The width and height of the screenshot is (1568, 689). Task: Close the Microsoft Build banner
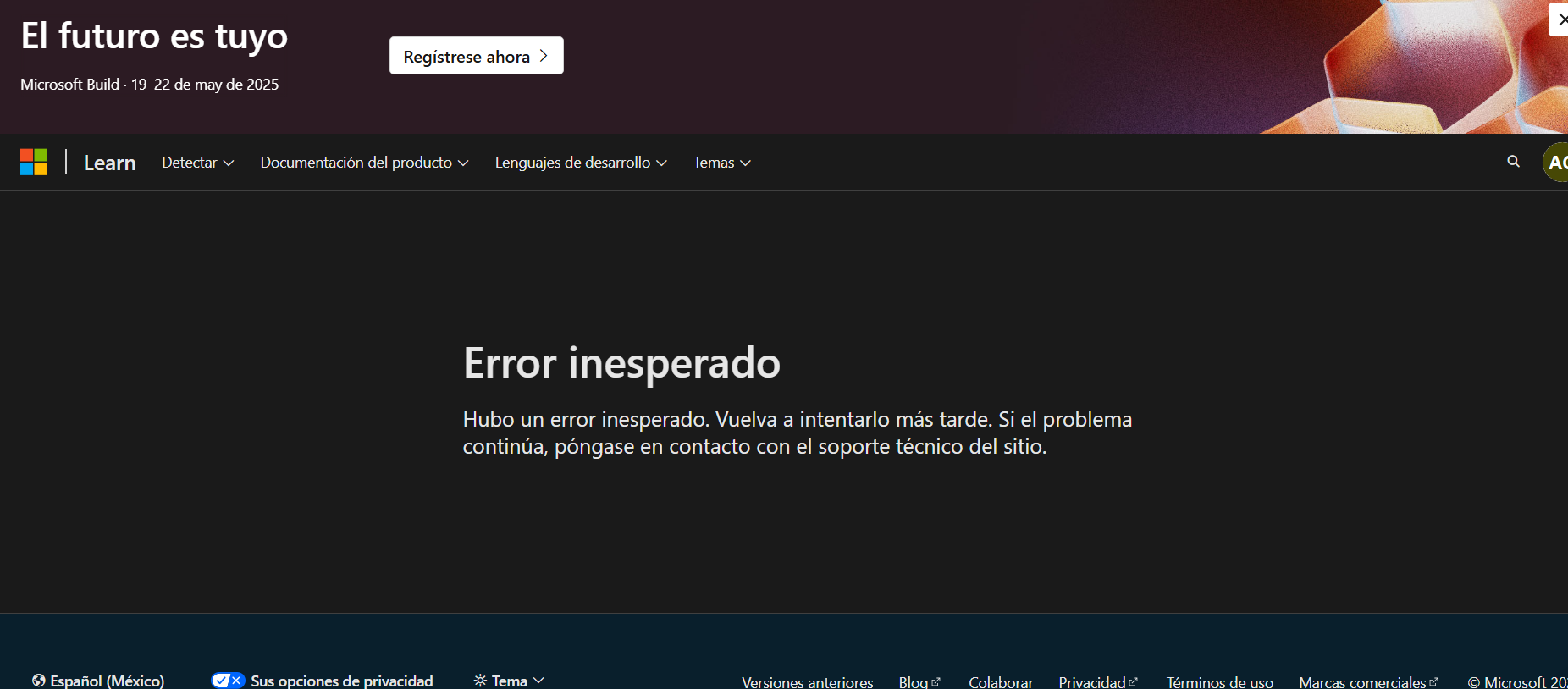click(x=1560, y=19)
